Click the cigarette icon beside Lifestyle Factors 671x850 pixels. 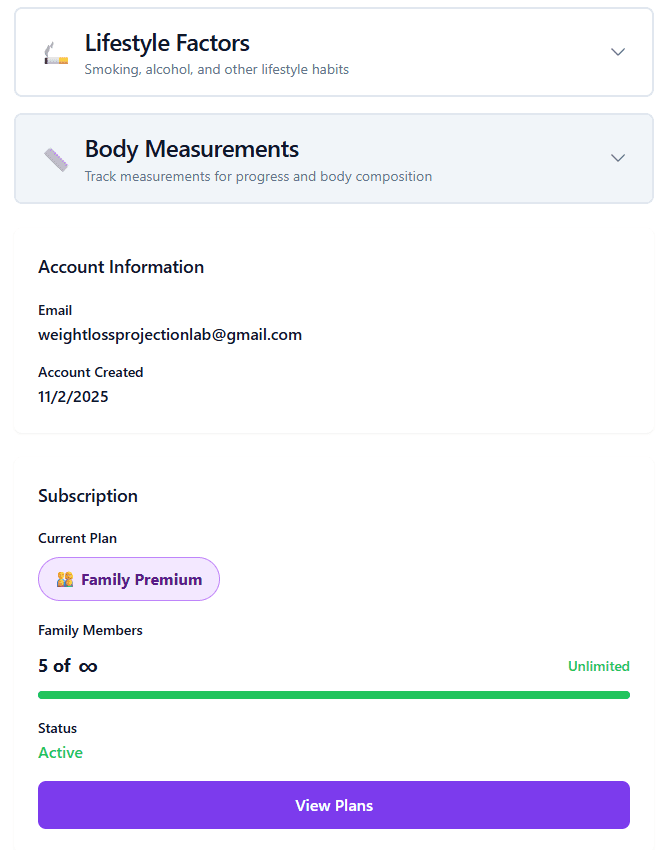[x=55, y=52]
